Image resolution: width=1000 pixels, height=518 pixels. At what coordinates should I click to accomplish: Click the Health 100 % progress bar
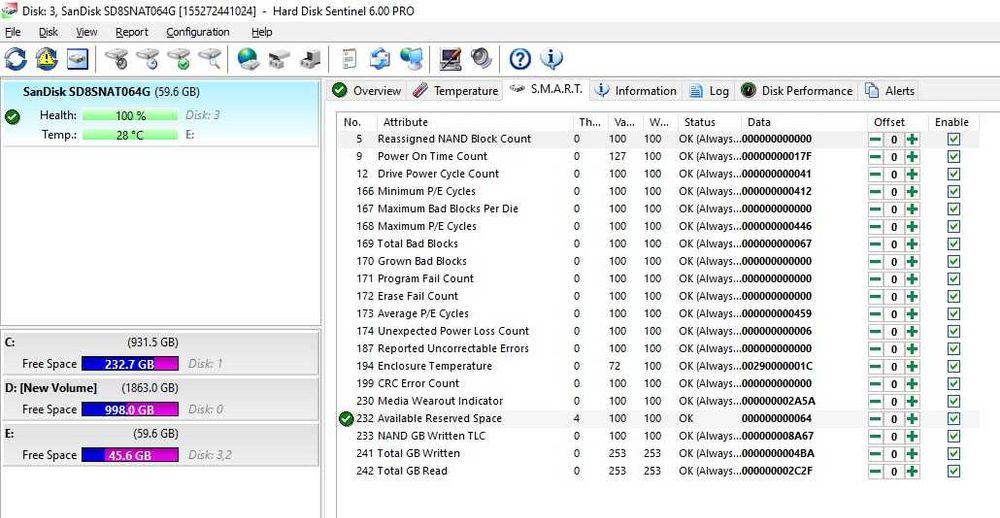tap(130, 115)
